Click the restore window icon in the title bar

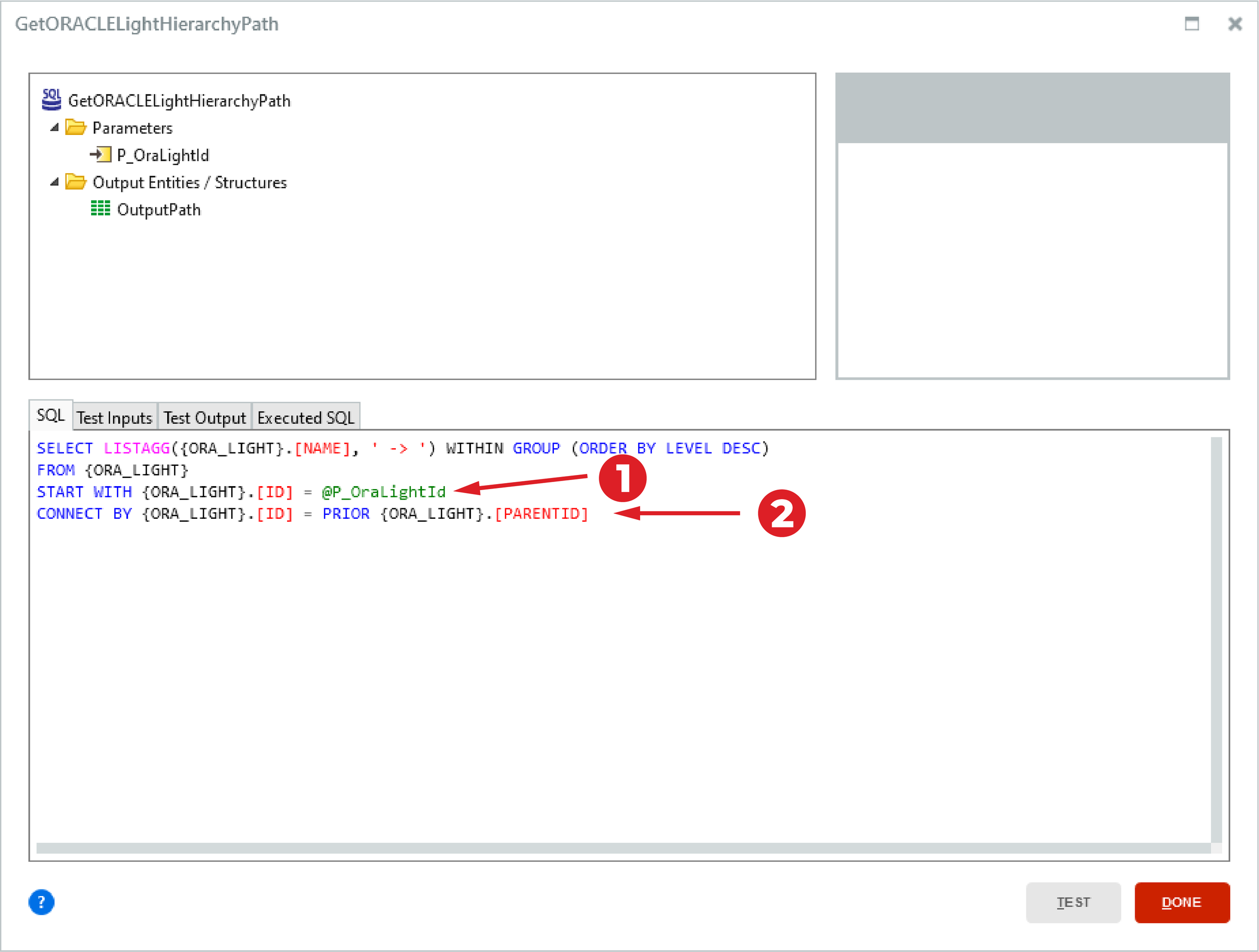1193,24
